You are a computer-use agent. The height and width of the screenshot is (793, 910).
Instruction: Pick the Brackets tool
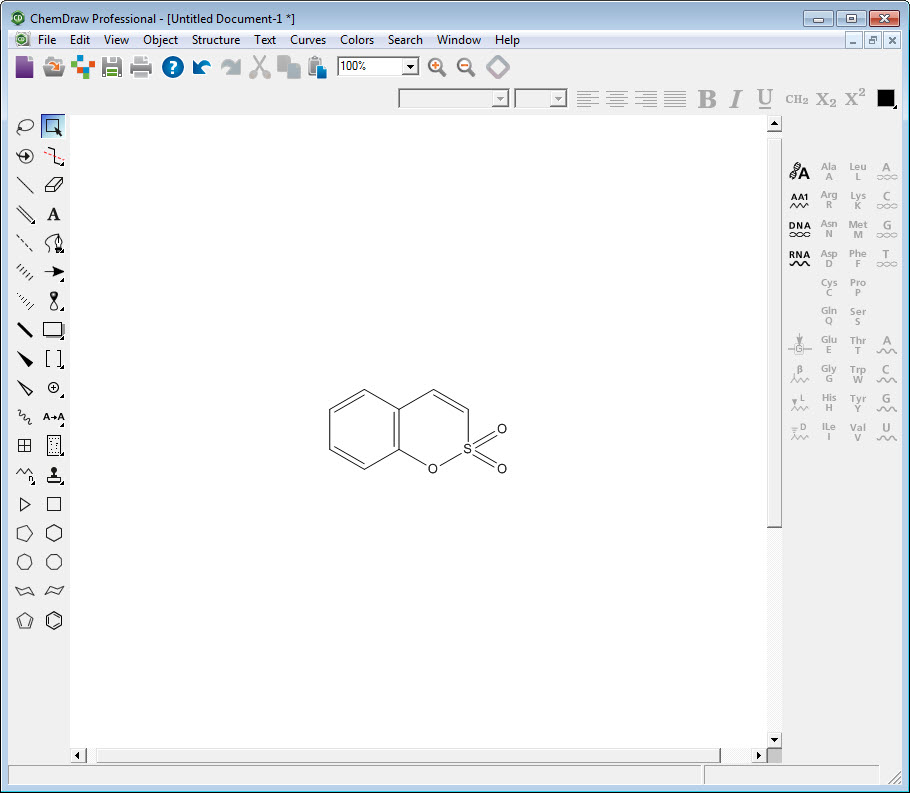[54, 359]
